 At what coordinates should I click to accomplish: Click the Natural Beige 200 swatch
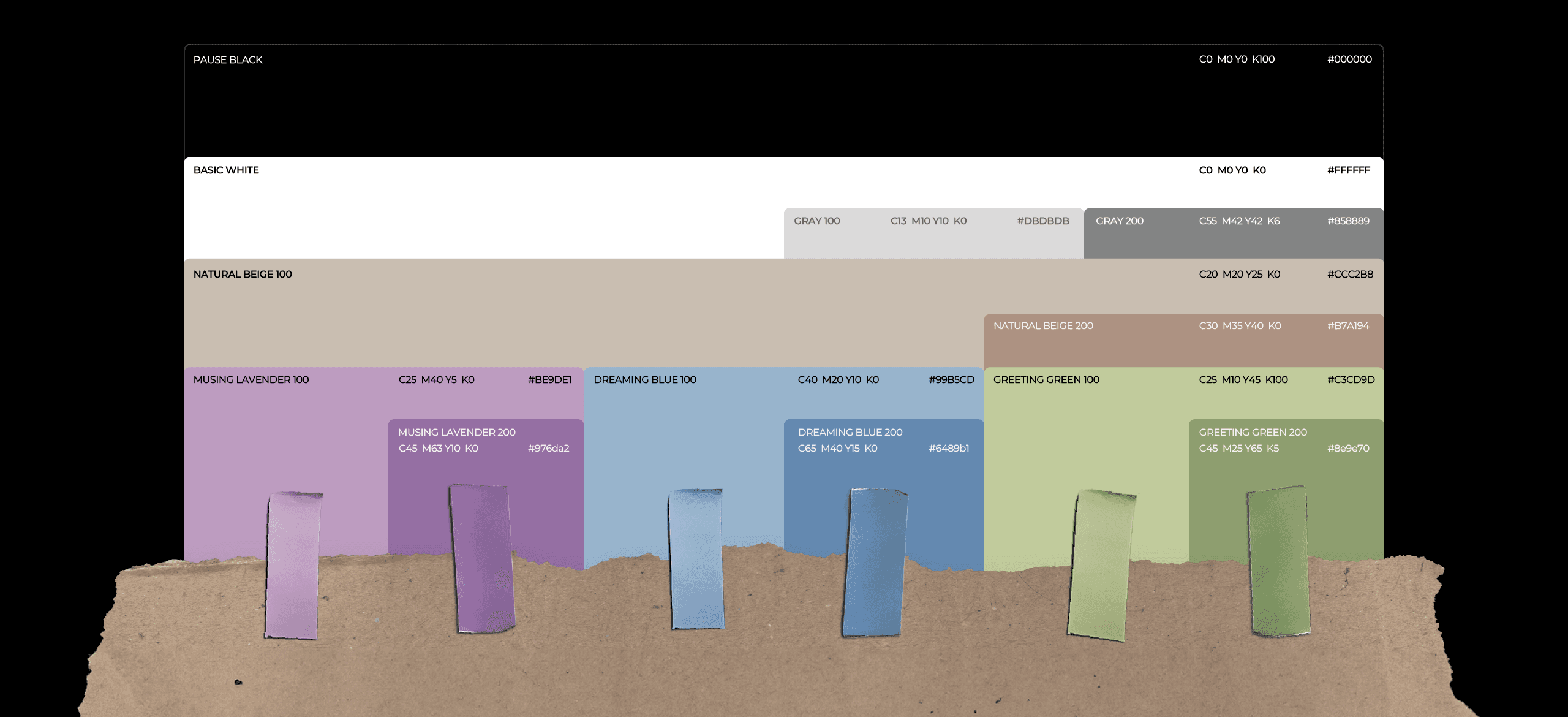pos(1043,325)
